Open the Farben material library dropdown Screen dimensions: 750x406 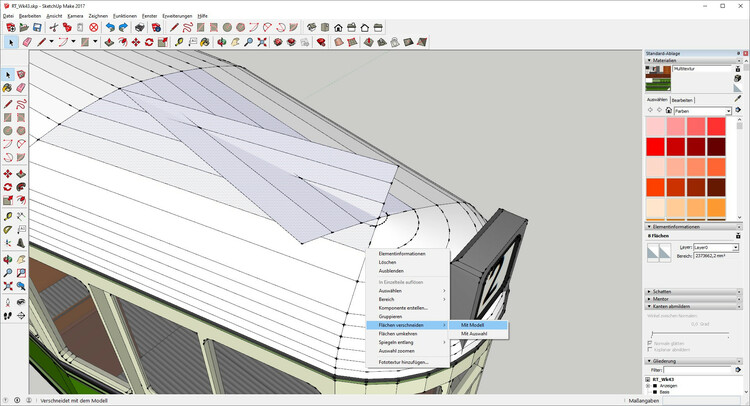point(704,111)
